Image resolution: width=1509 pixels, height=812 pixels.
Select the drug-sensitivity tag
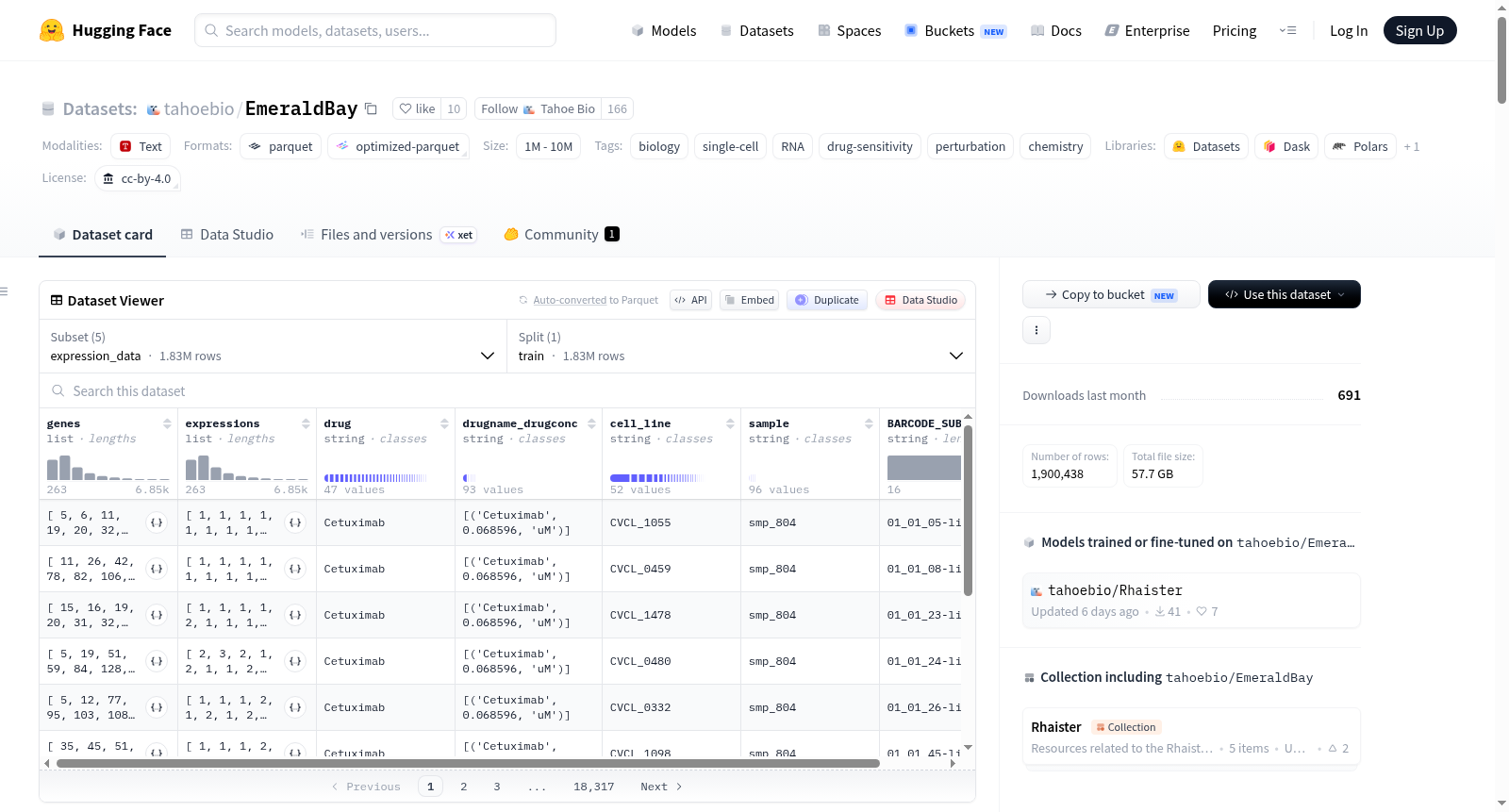tap(870, 146)
